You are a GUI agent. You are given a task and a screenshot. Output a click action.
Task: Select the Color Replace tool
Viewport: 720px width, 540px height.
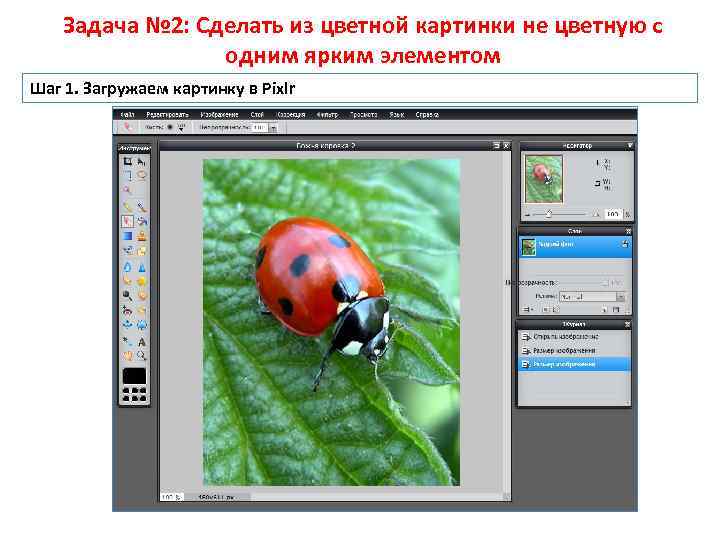[x=127, y=251]
